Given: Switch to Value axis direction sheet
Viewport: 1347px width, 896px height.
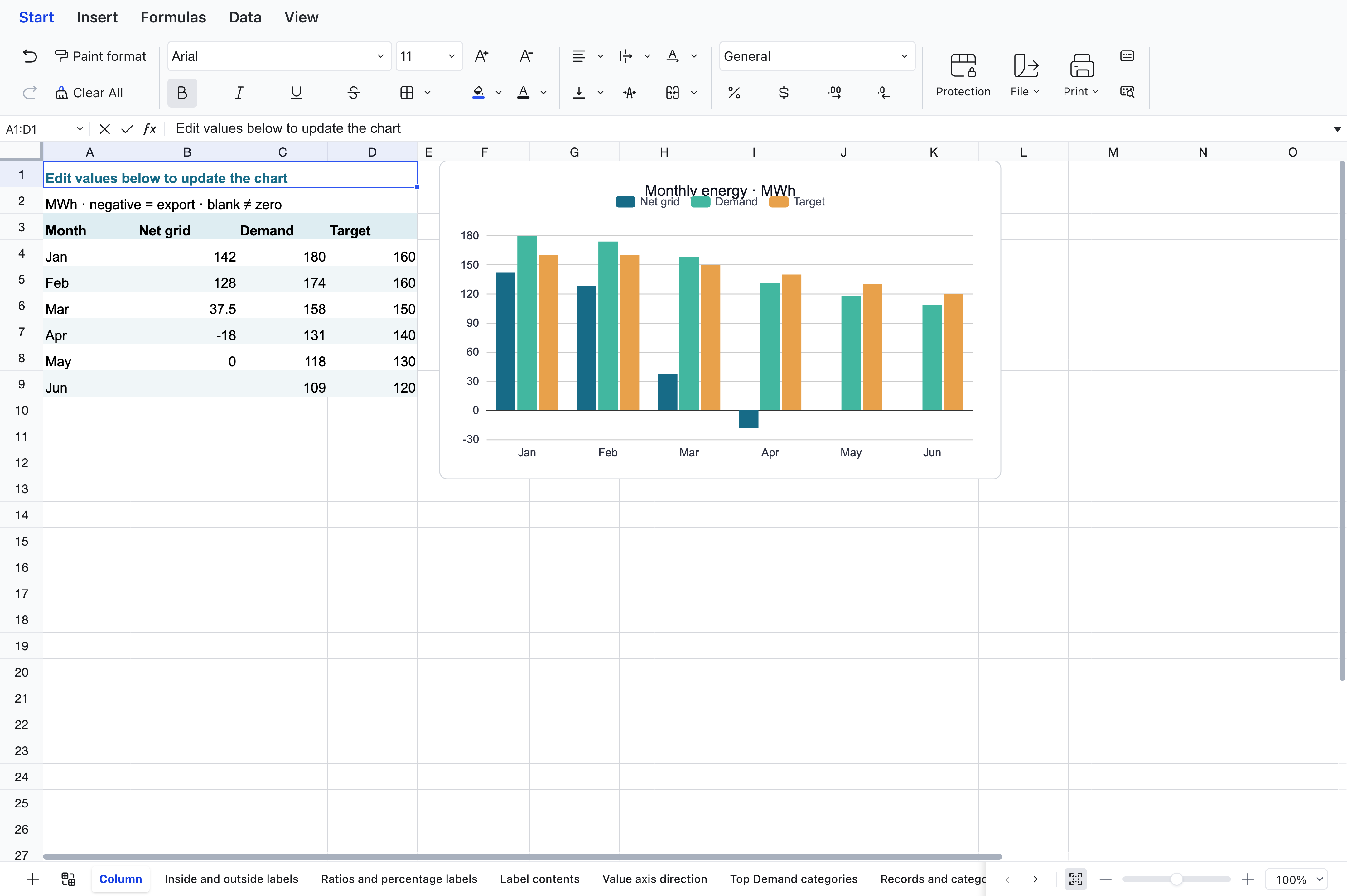Looking at the screenshot, I should click(655, 879).
